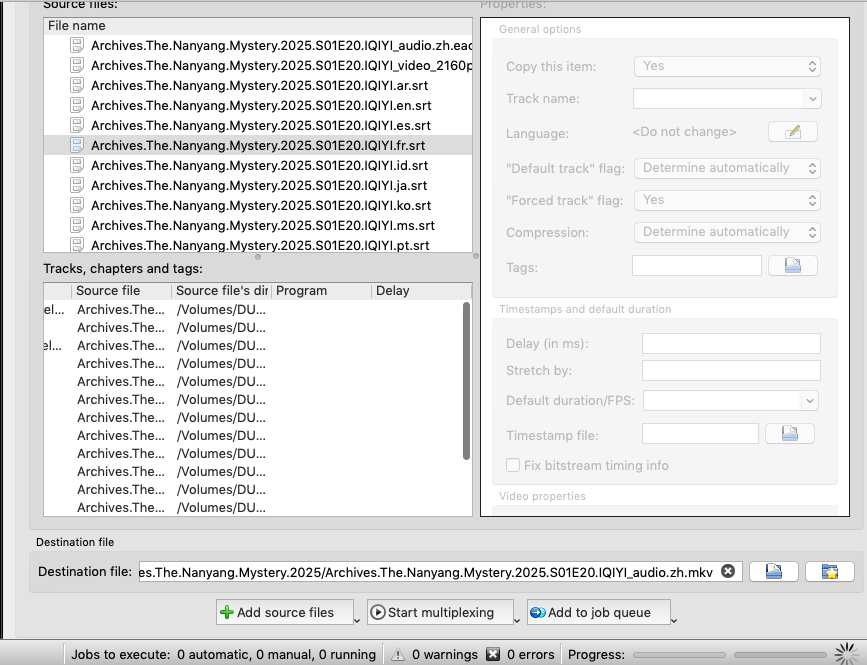Viewport: 867px width, 665px height.
Task: Click the tracks list vertical scrollbar
Action: [x=466, y=381]
